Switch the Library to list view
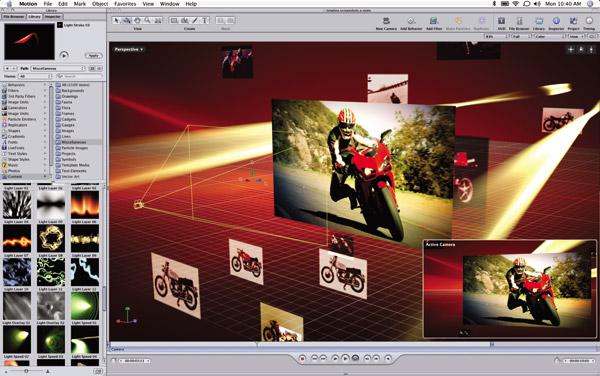Viewport: 600px width, 376px height. (99, 68)
